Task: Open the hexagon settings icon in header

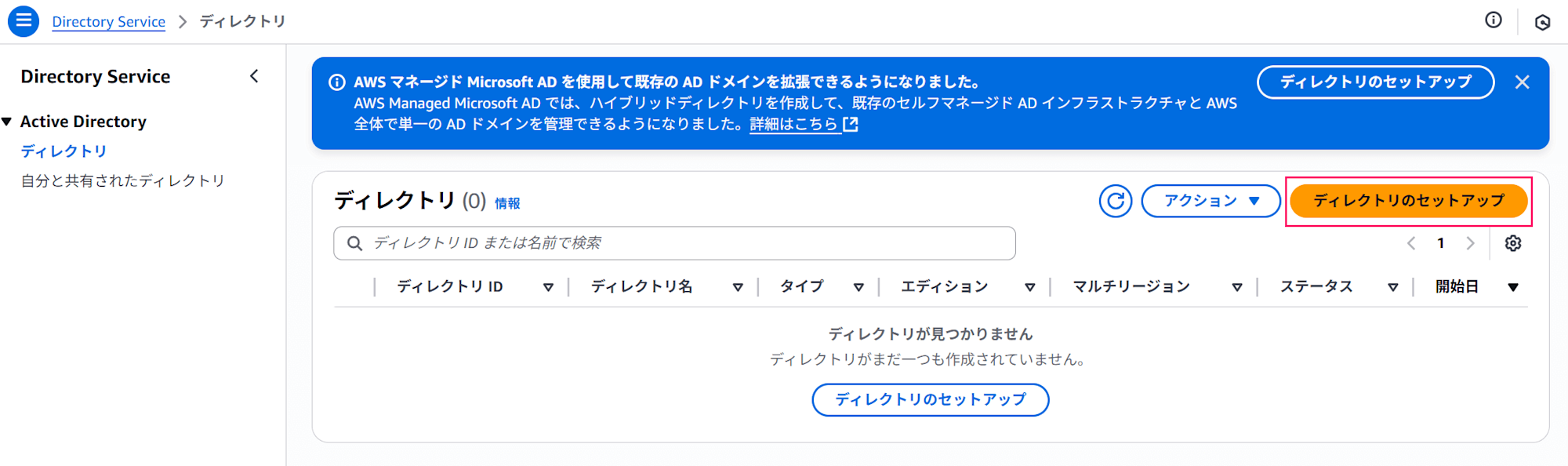Action: [1542, 22]
